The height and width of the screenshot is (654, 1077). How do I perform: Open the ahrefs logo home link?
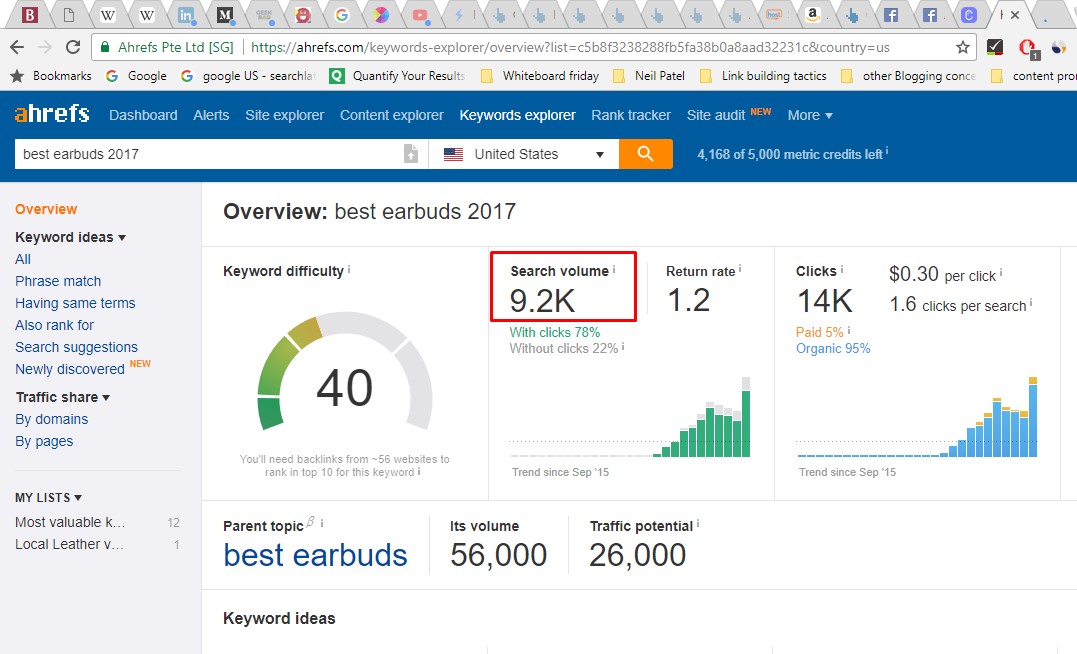52,113
